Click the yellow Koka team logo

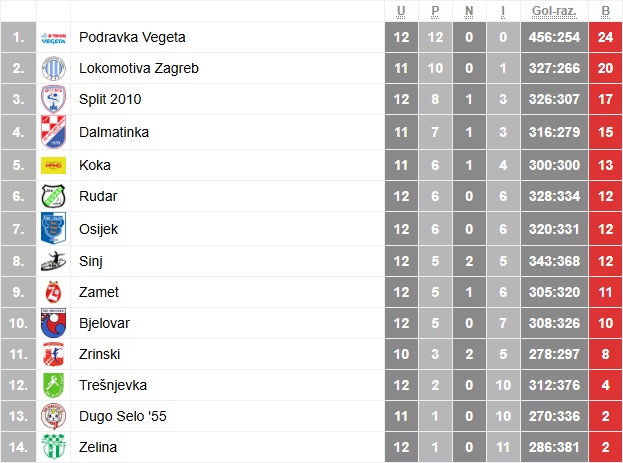pos(53,165)
